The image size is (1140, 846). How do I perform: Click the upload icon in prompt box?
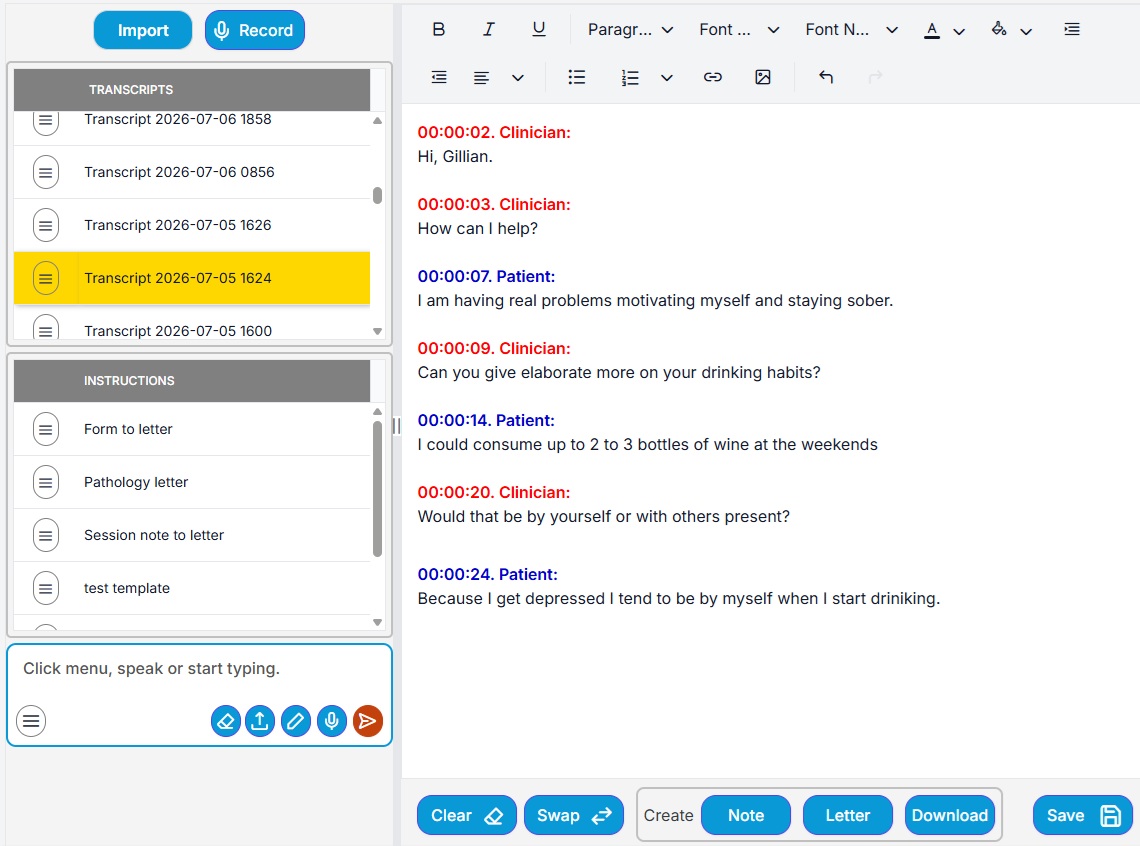point(260,721)
